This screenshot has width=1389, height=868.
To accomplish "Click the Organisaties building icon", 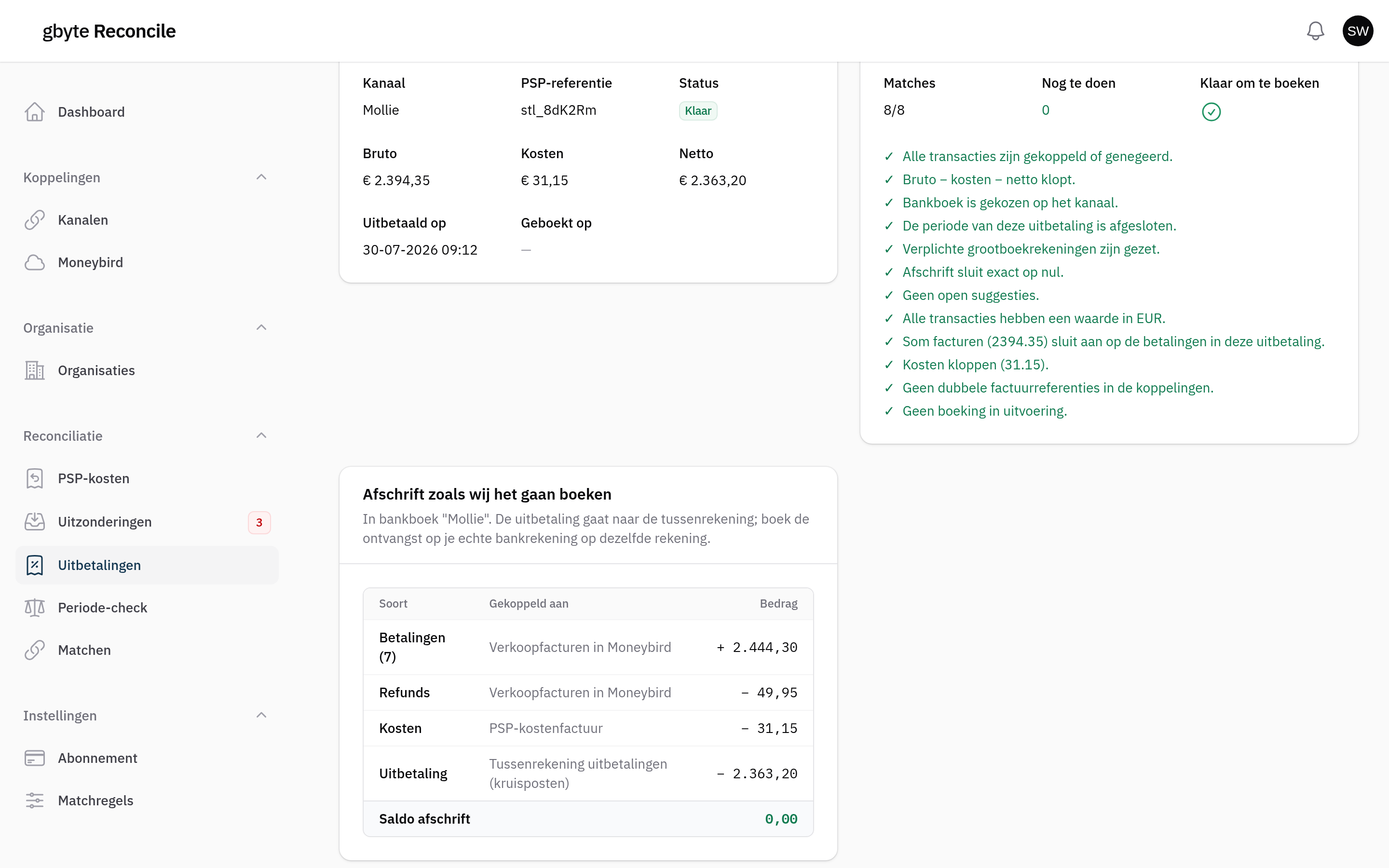I will pos(34,370).
